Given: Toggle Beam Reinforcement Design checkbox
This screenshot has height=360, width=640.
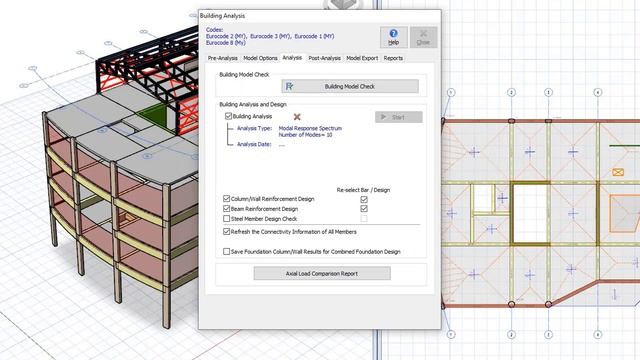Looking at the screenshot, I should point(227,208).
